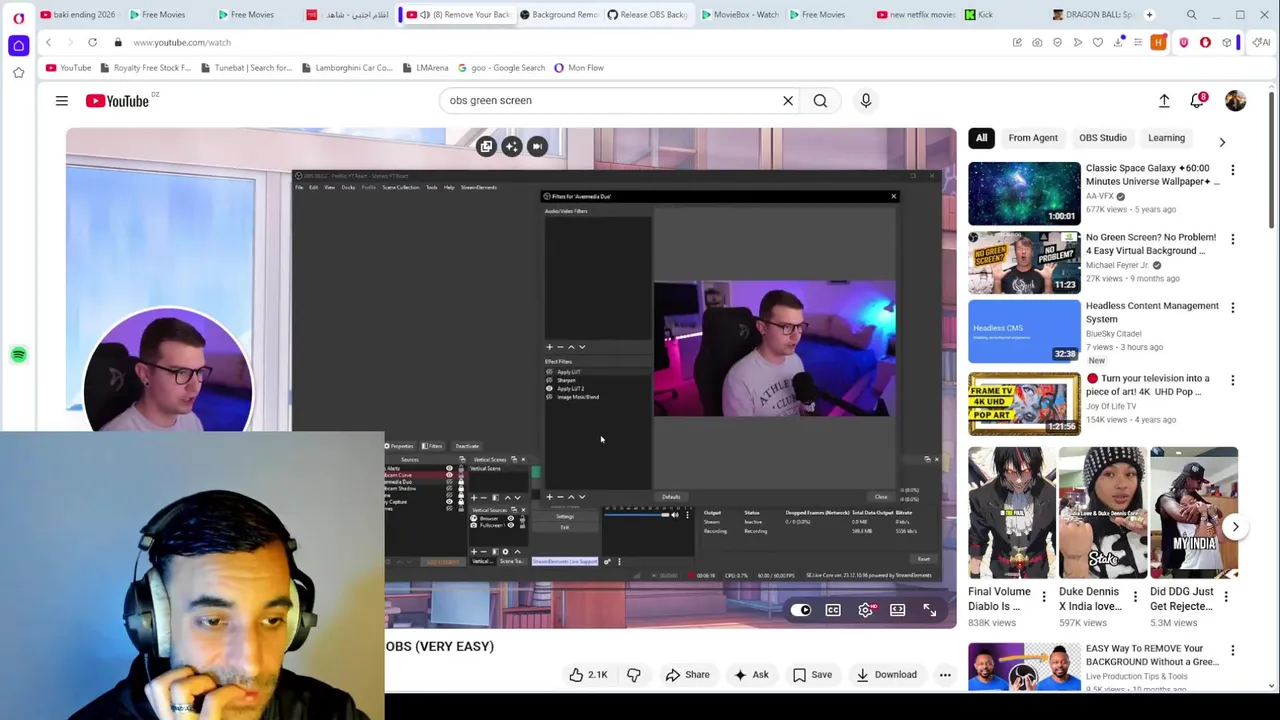
Task: Click the heart icon in address bar
Action: (1098, 42)
